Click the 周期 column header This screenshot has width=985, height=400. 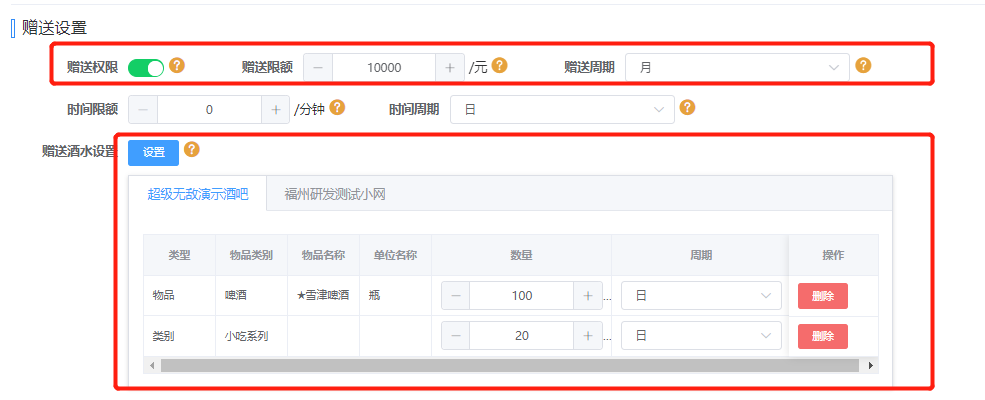[701, 256]
